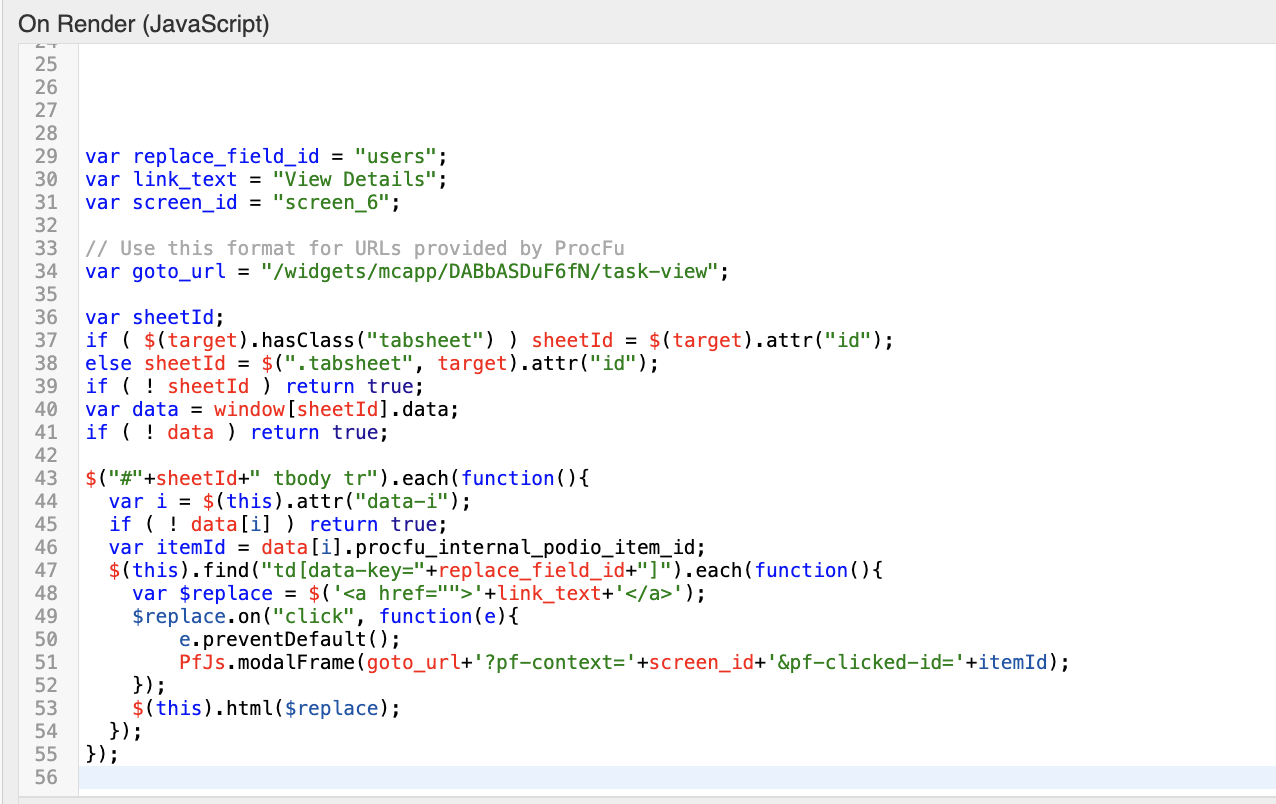1276x804 pixels.
Task: Click line number 43 in the gutter
Action: 46,478
